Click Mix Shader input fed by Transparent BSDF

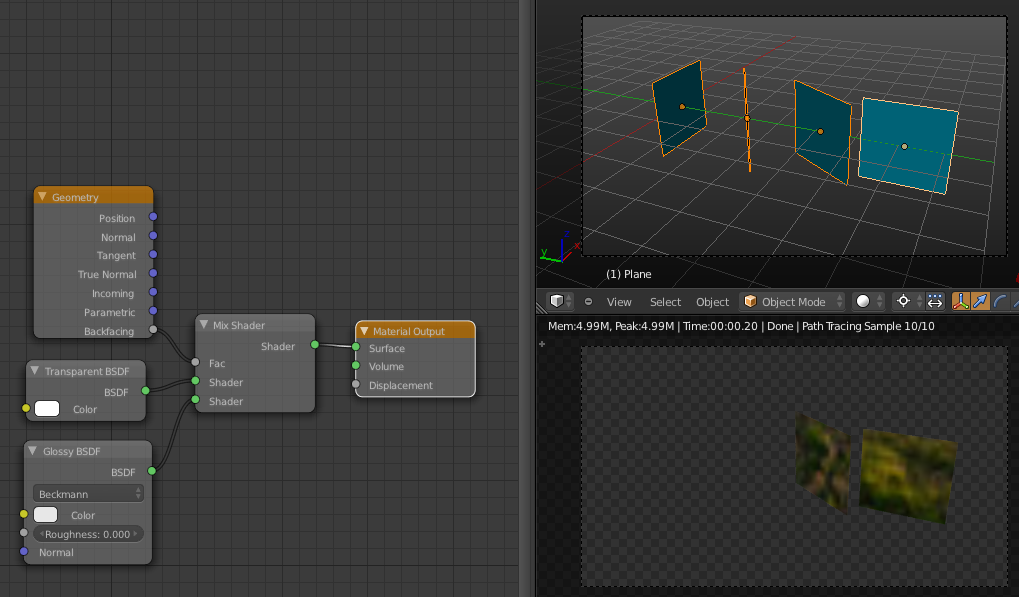pyautogui.click(x=196, y=381)
